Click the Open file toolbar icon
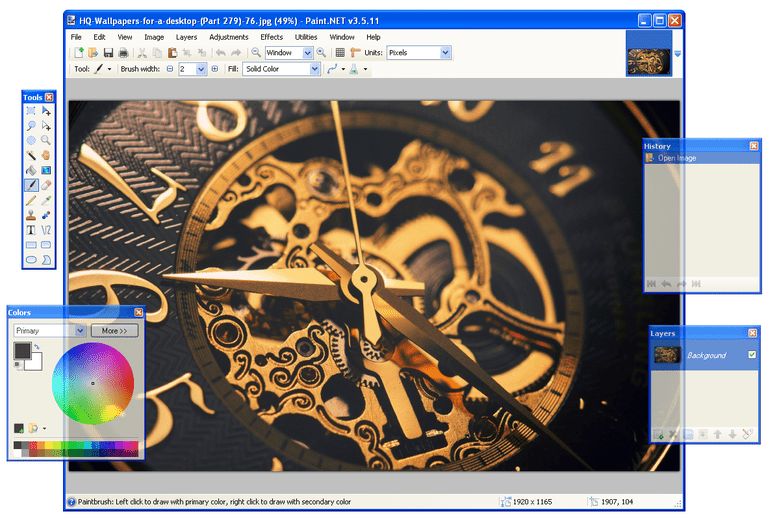 (x=93, y=52)
